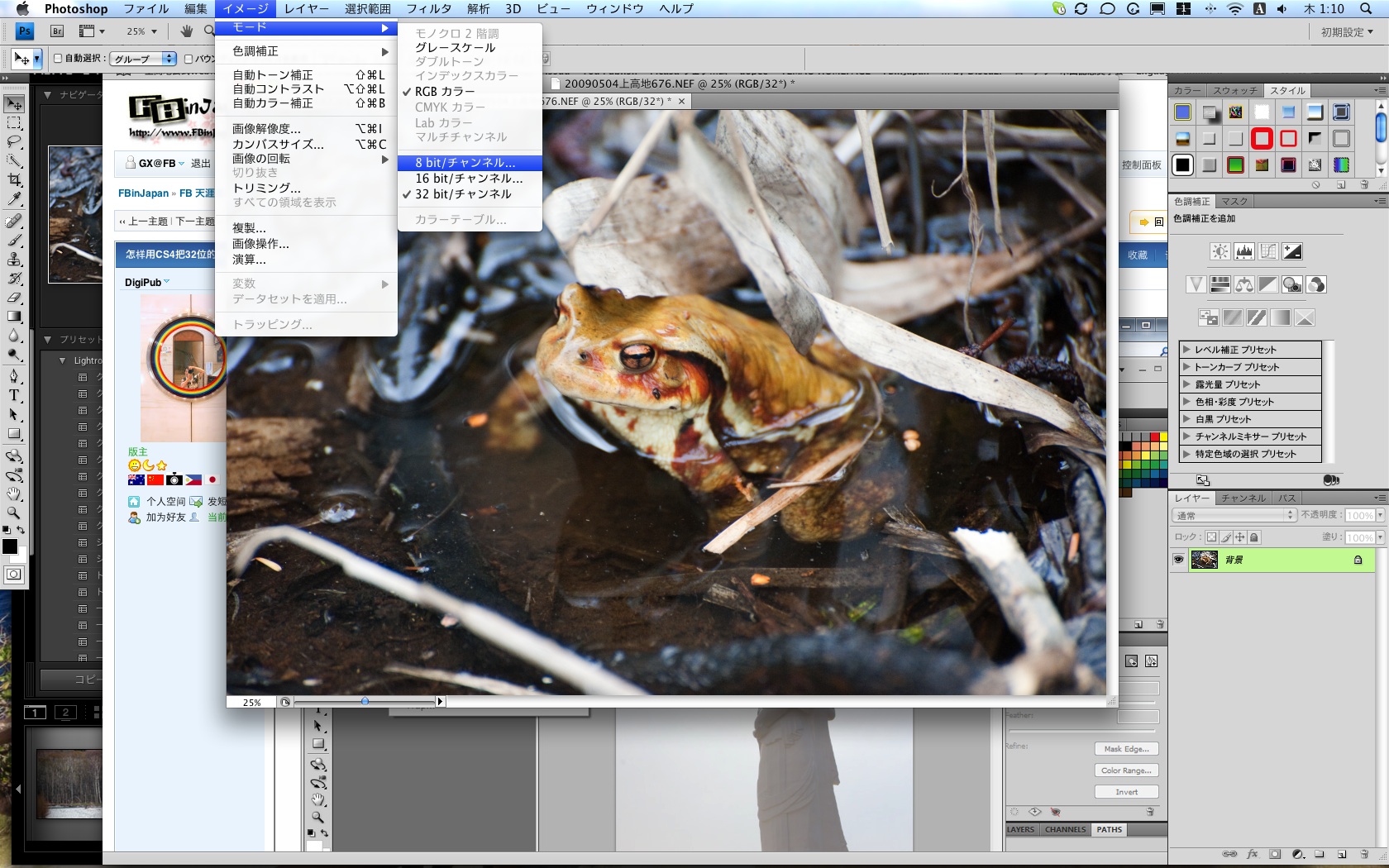Toggle lock image pixels (brush icon)
Image resolution: width=1389 pixels, height=868 pixels.
pos(1225,537)
